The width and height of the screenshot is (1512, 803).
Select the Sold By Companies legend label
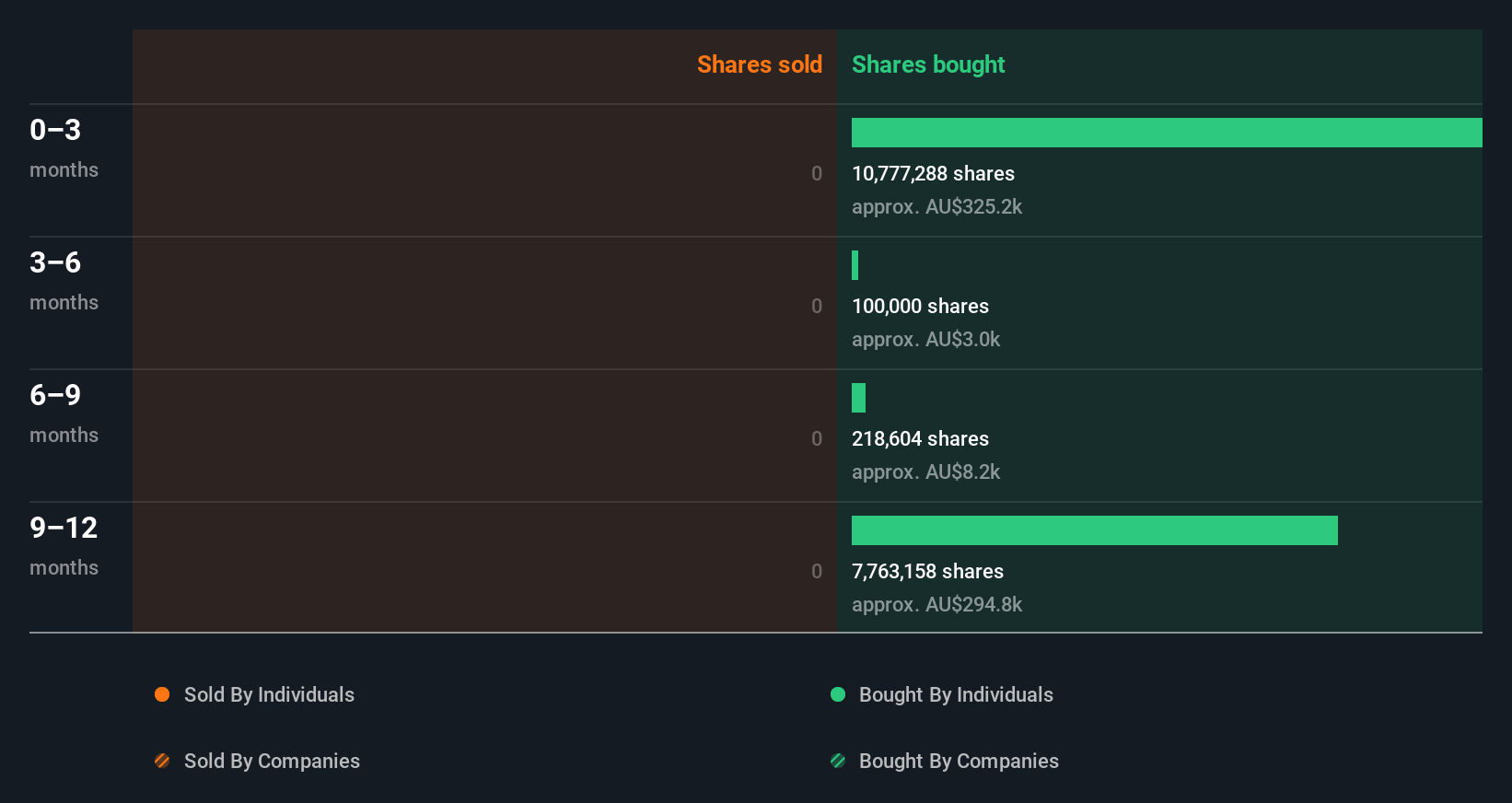coord(272,761)
